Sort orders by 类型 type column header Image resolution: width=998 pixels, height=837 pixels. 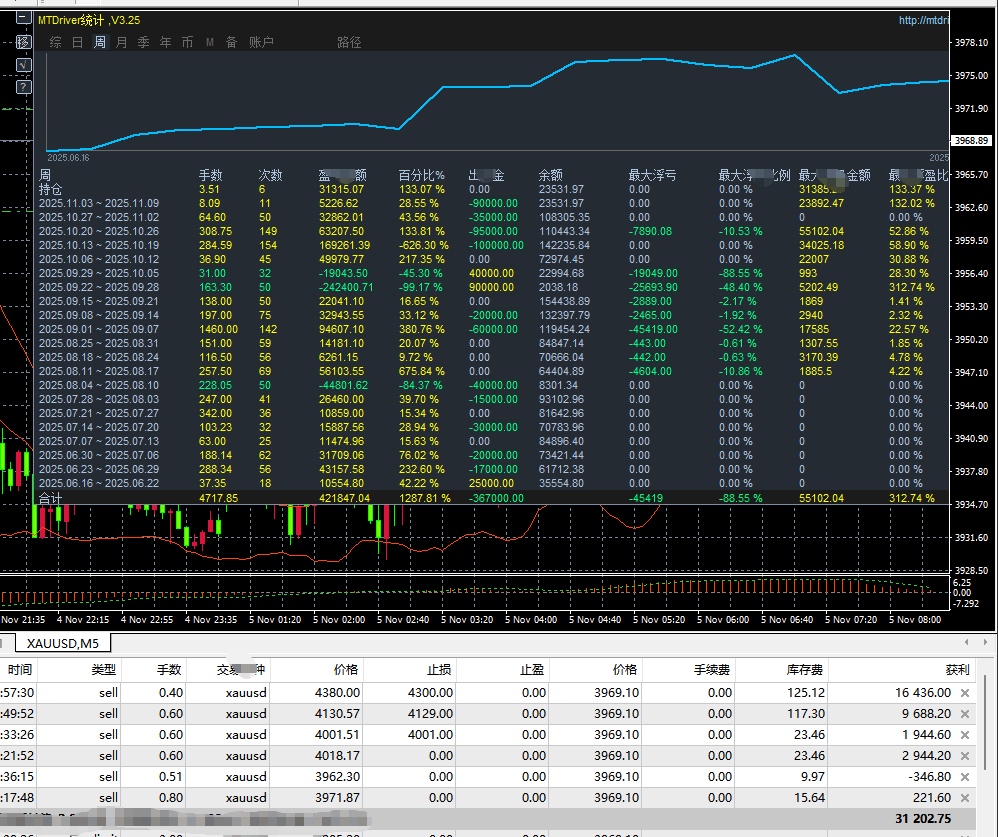point(104,670)
